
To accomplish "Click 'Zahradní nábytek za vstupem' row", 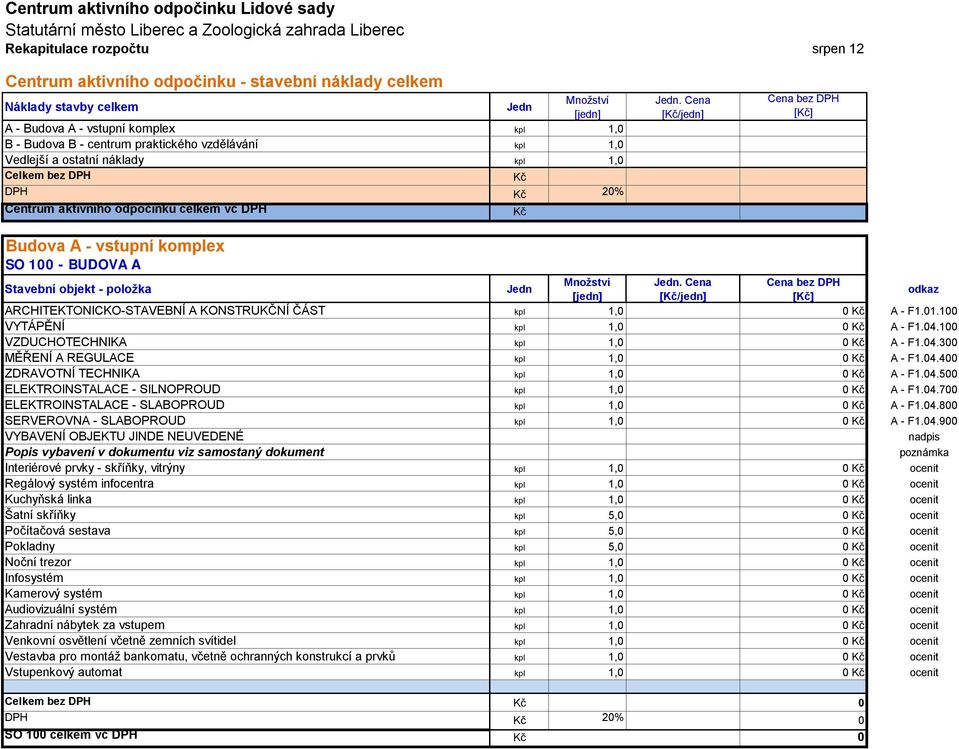I will point(434,625).
